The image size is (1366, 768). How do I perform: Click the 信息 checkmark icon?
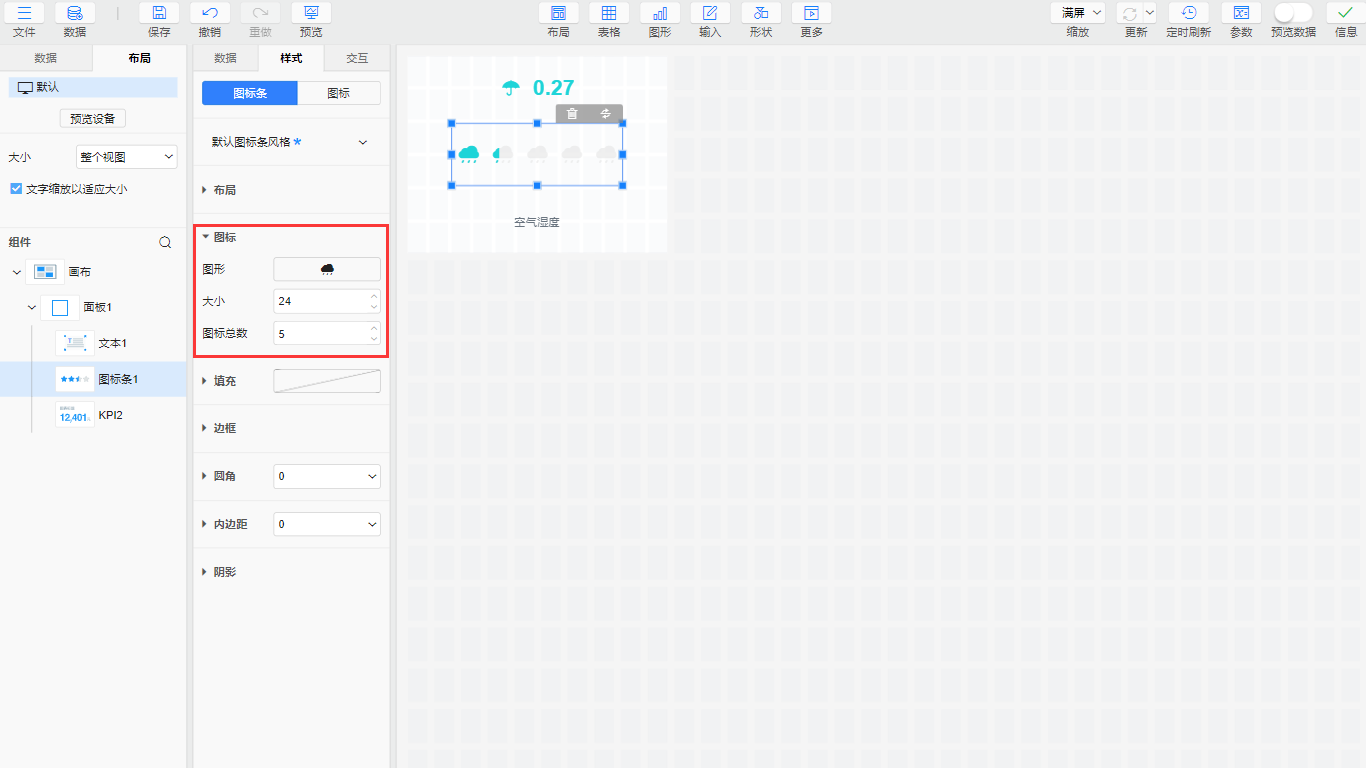click(x=1346, y=13)
